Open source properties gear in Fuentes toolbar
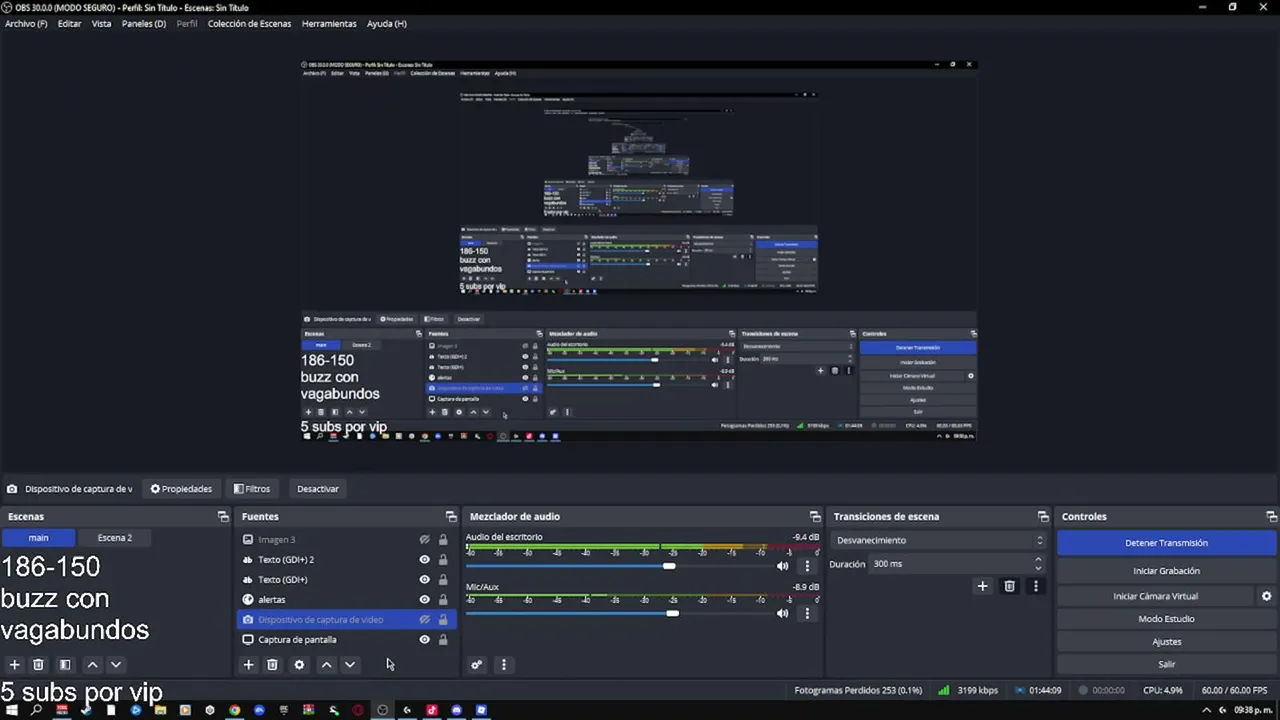 299,664
